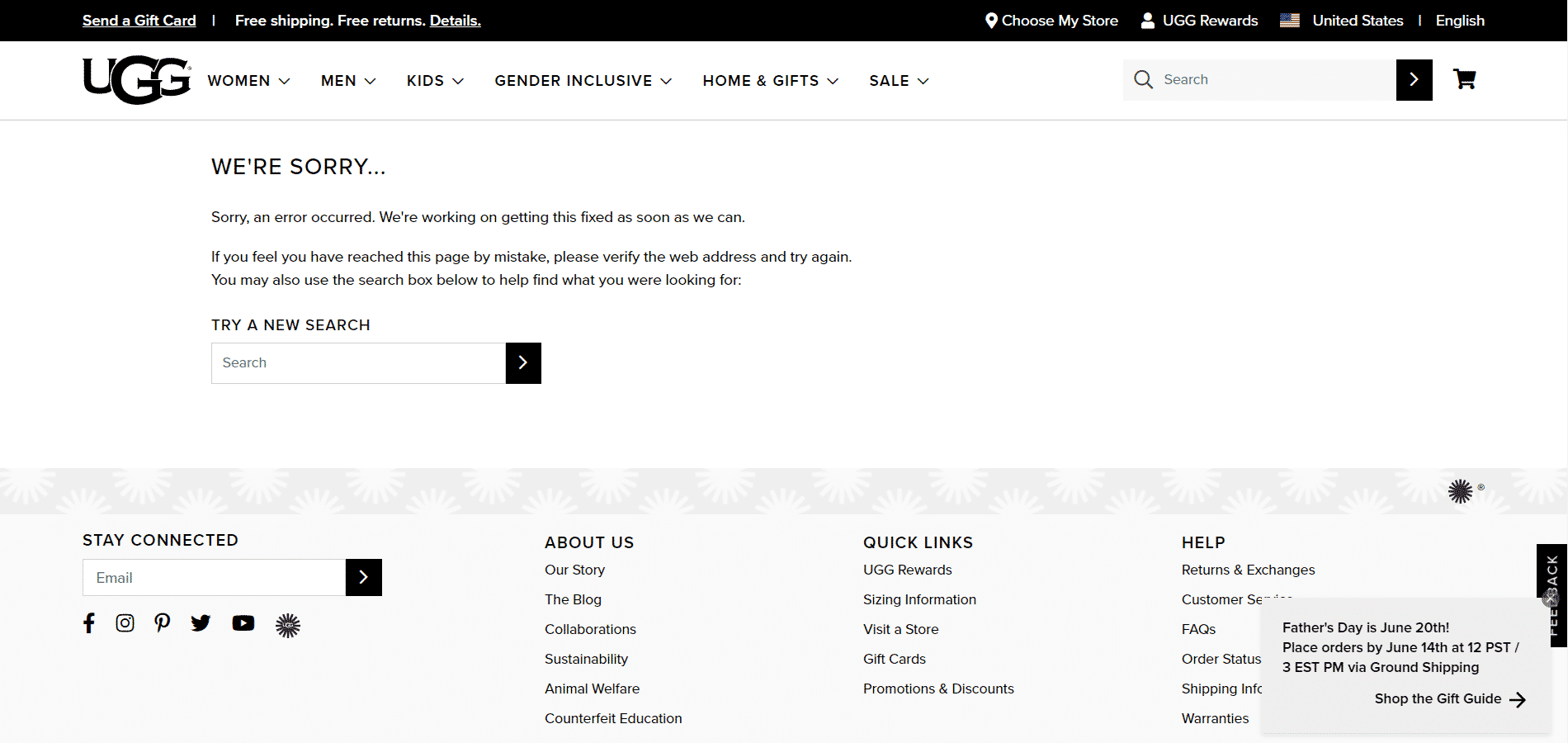
Task: Open FAQs link
Action: pyautogui.click(x=1198, y=629)
